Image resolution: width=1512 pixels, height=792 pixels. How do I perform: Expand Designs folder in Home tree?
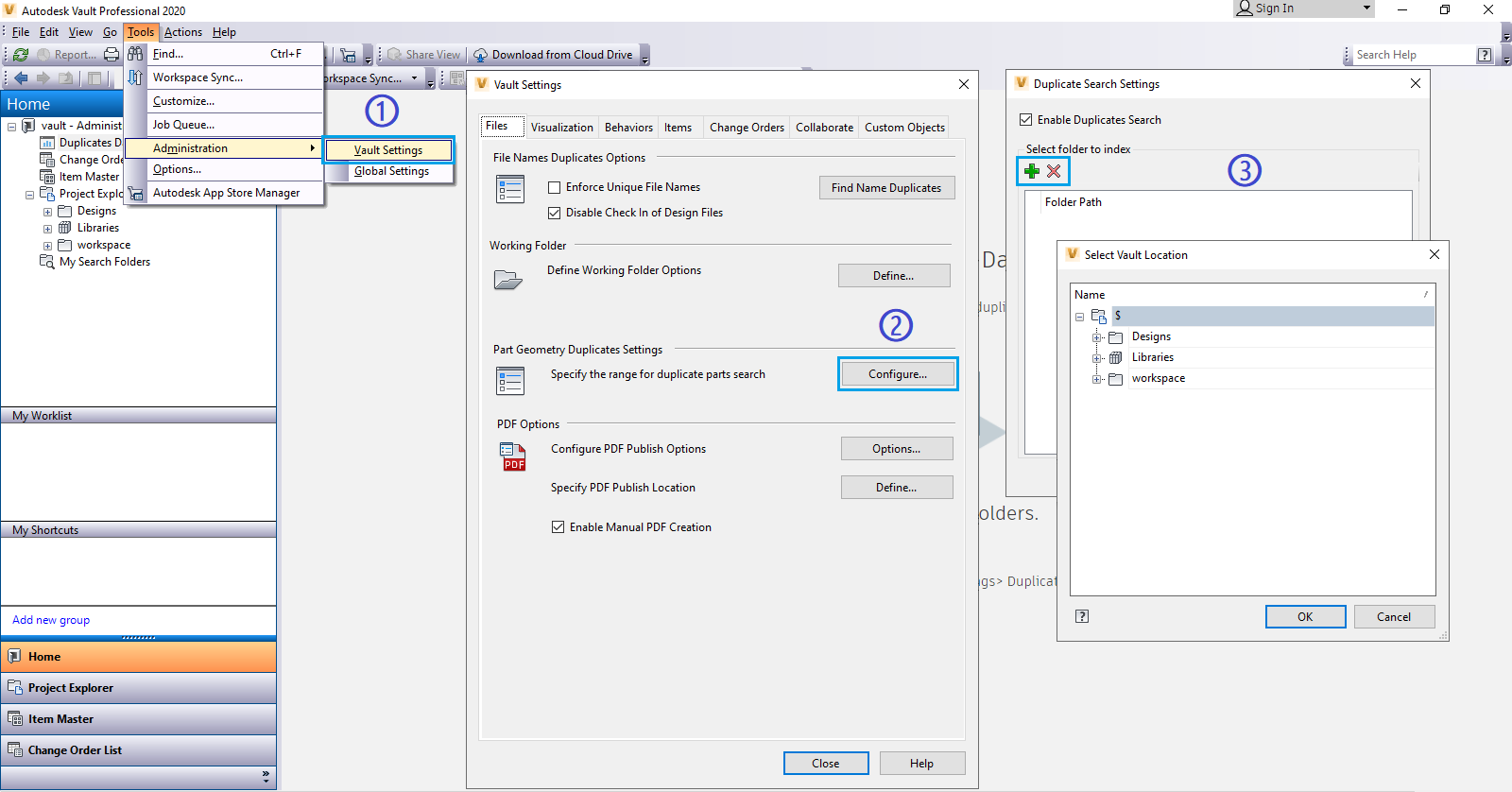pyautogui.click(x=47, y=212)
